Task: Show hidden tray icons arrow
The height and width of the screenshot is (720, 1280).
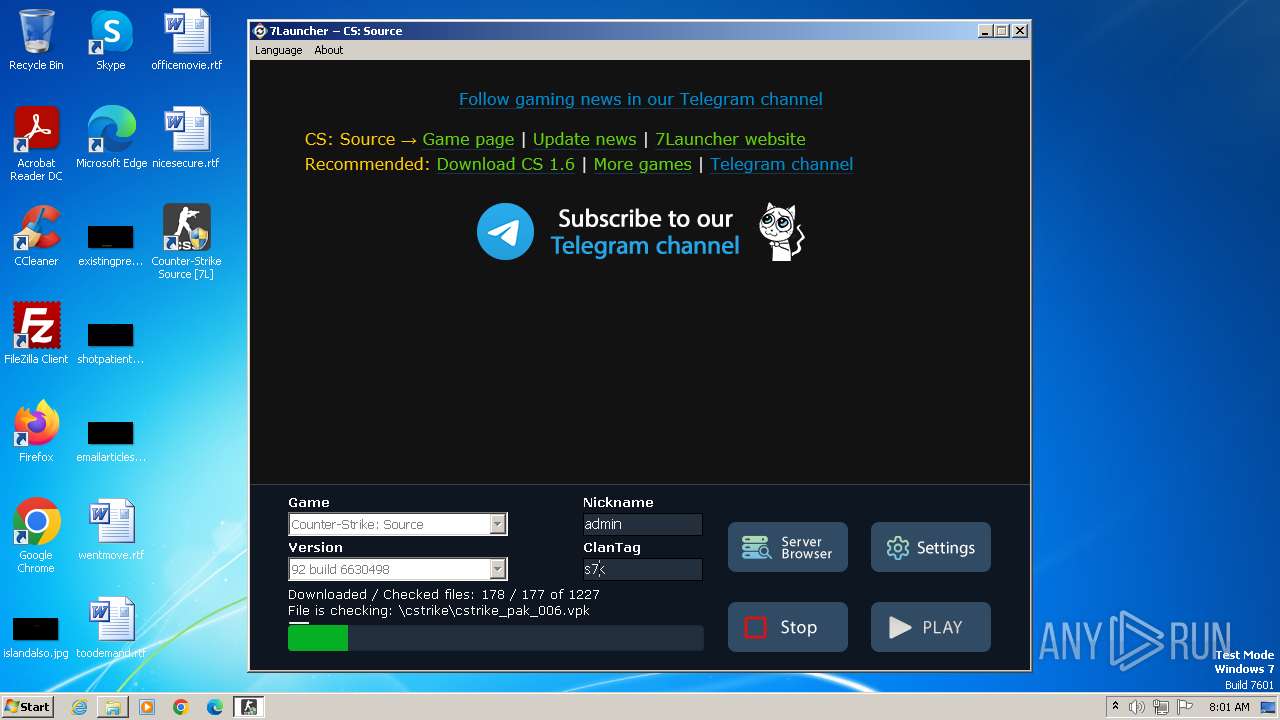Action: click(1115, 707)
